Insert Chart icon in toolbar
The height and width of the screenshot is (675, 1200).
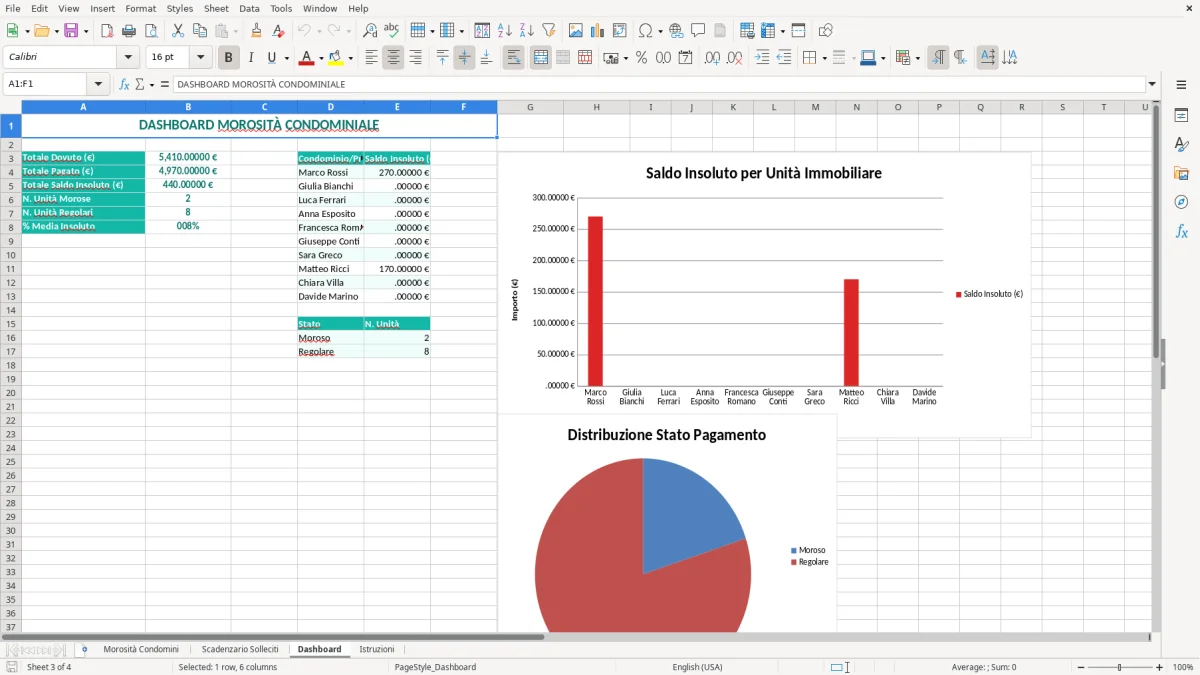point(598,31)
